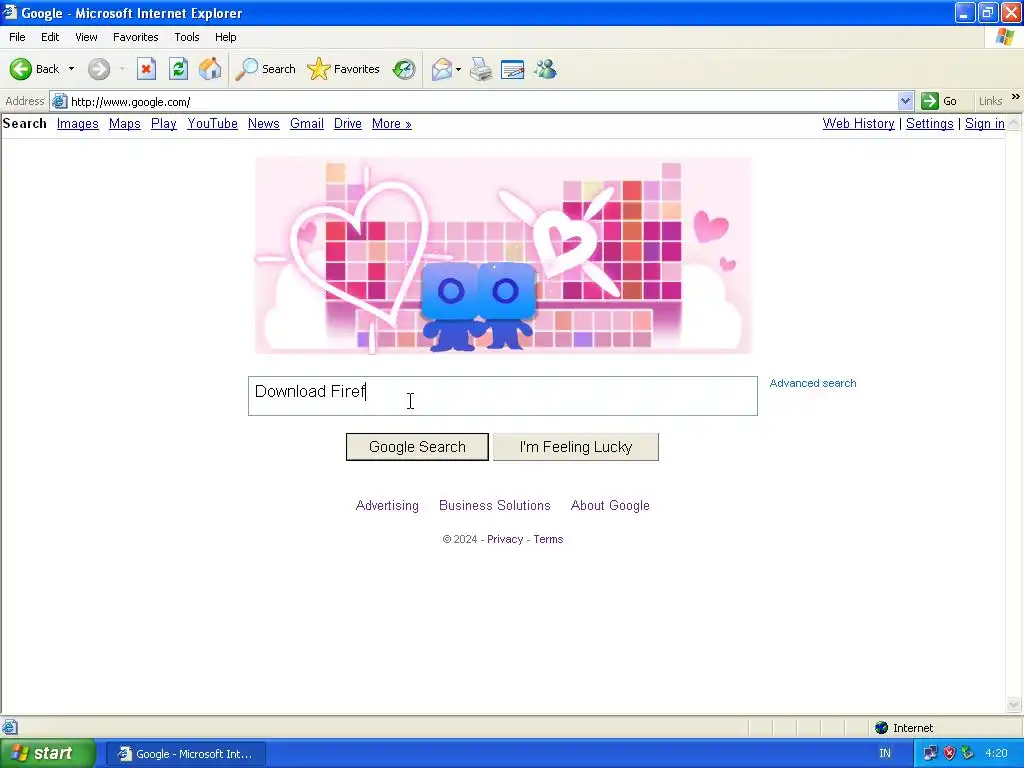Open the History clock icon

pos(404,69)
